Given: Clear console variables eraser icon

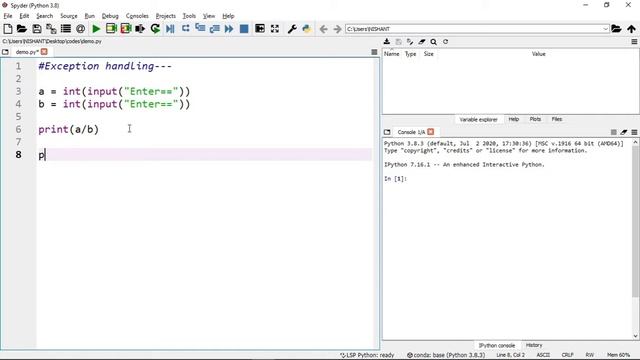Looking at the screenshot, I should [624, 132].
